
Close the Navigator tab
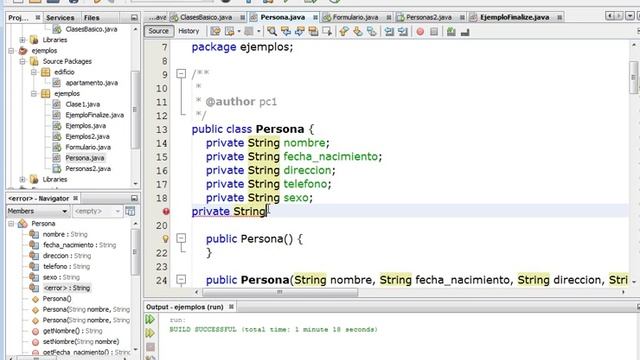[x=76, y=198]
